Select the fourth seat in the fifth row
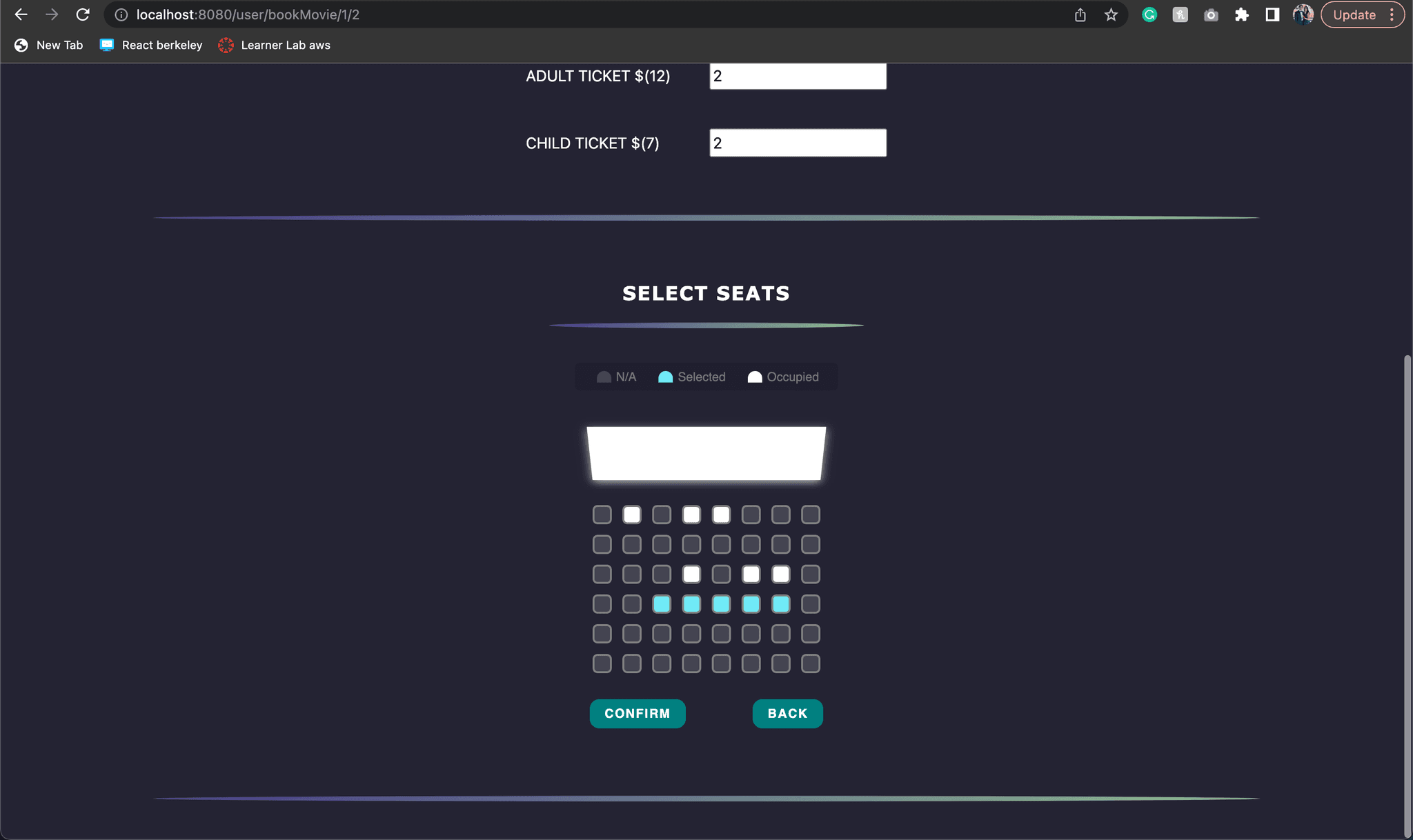Viewport: 1413px width, 840px height. click(691, 634)
